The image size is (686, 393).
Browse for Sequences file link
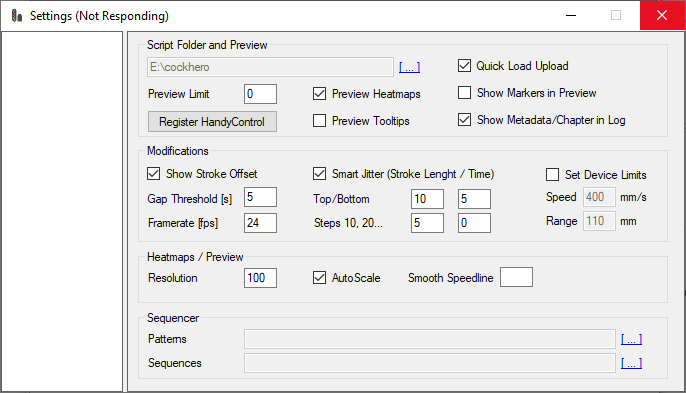click(x=631, y=363)
